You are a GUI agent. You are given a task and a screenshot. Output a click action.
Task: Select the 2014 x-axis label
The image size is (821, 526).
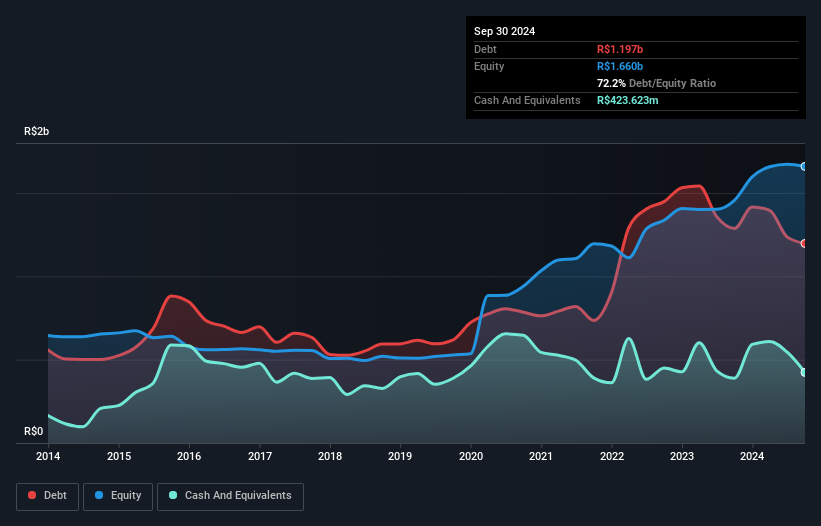(48, 456)
